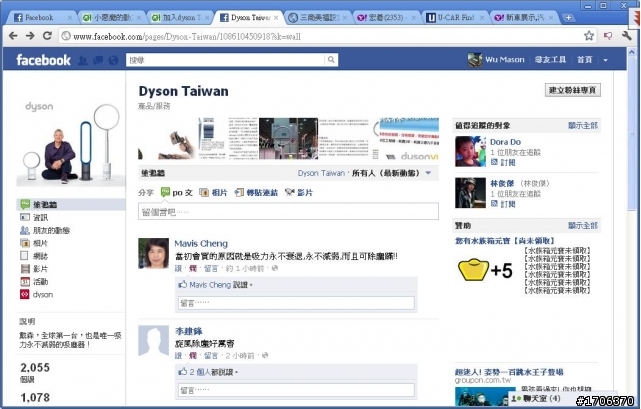Open the new tab button
Viewport: 641px width, 409px height.
coord(568,18)
